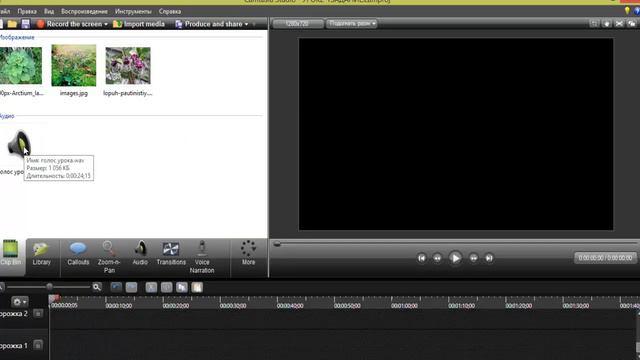This screenshot has height=360, width=640.
Task: Open the Transitions tab
Action: [x=171, y=254]
